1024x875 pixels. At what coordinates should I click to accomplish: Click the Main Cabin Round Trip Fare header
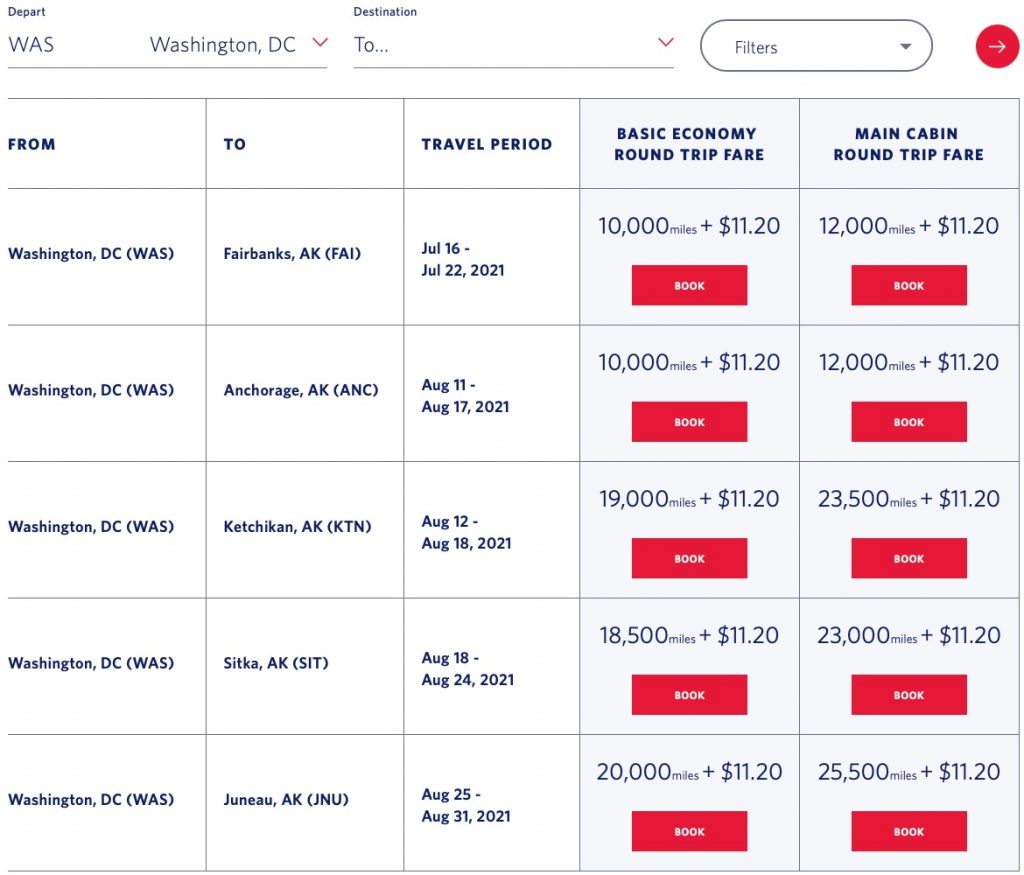909,144
